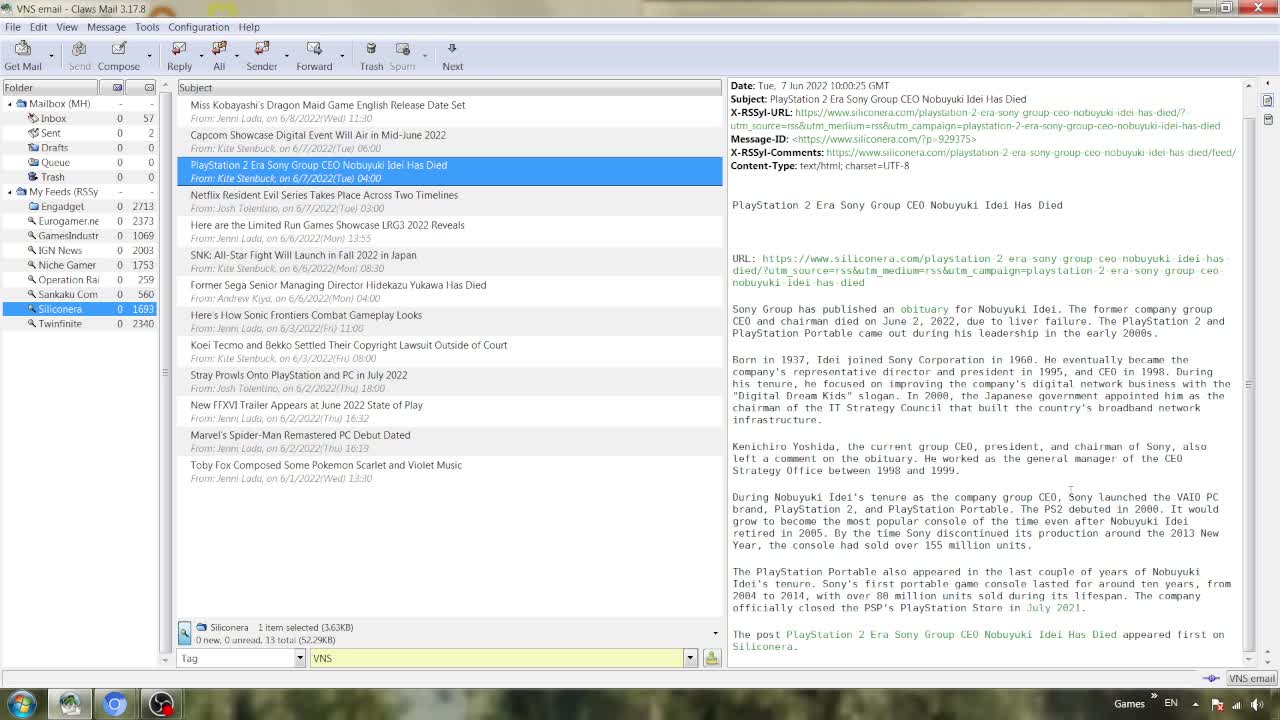Open the Edit menu
This screenshot has height=720, width=1280.
38,27
